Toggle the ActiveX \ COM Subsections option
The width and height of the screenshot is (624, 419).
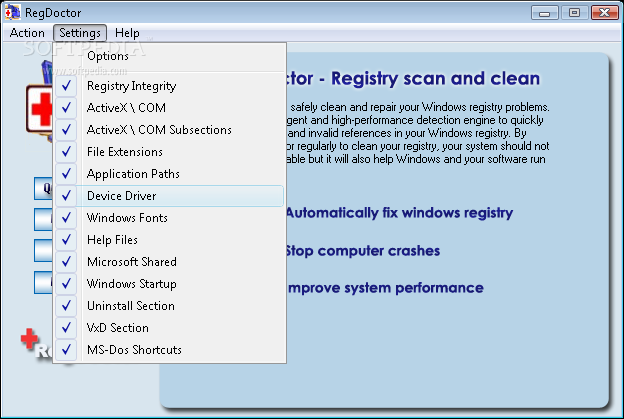170,130
